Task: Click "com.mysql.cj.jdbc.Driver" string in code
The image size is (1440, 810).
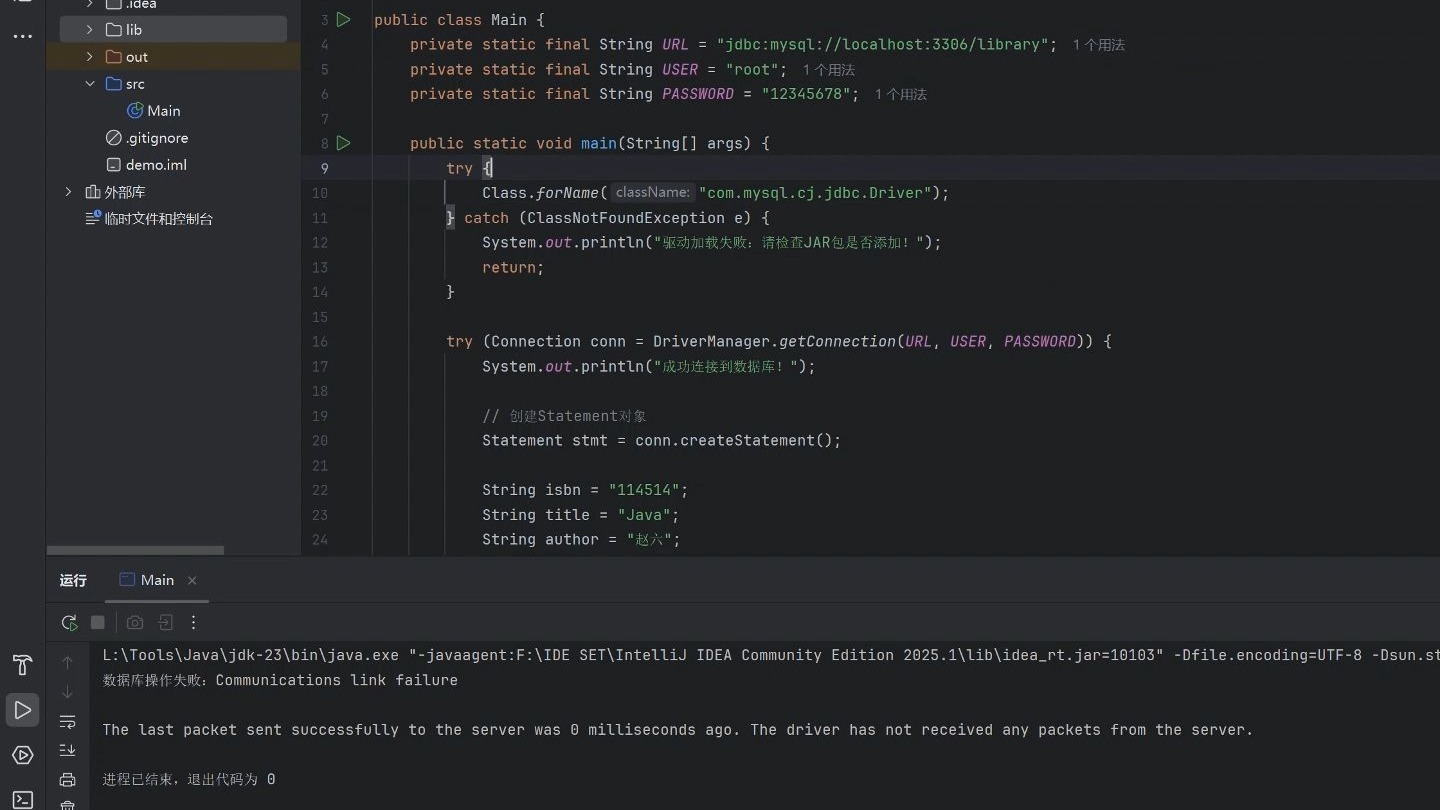Action: (815, 193)
